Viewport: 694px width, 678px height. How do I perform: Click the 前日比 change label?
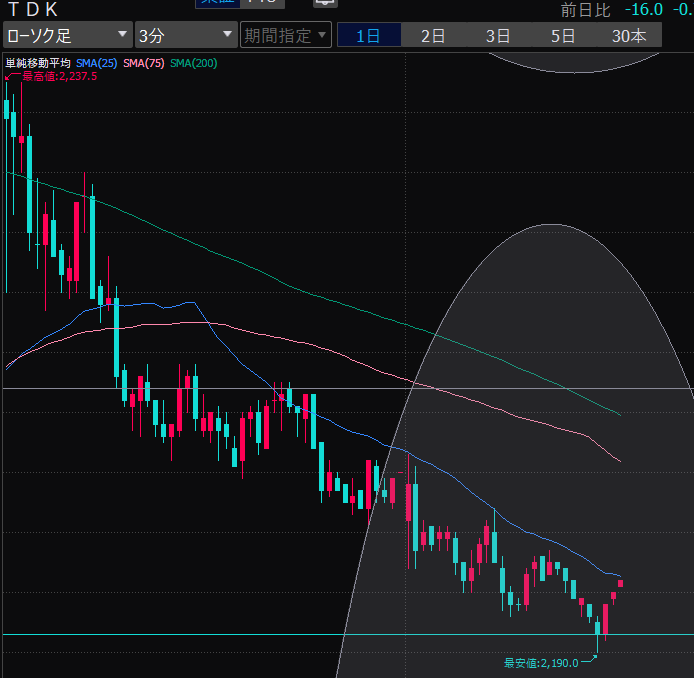(x=583, y=10)
